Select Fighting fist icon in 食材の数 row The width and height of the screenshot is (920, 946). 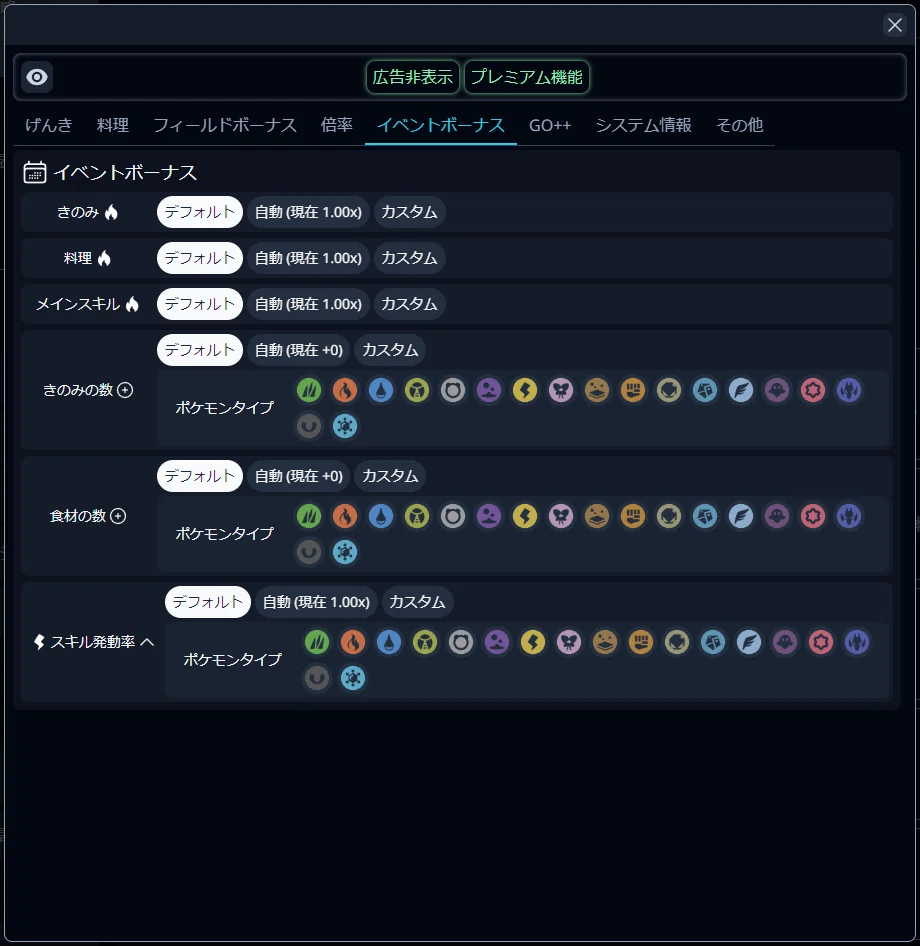pos(633,516)
